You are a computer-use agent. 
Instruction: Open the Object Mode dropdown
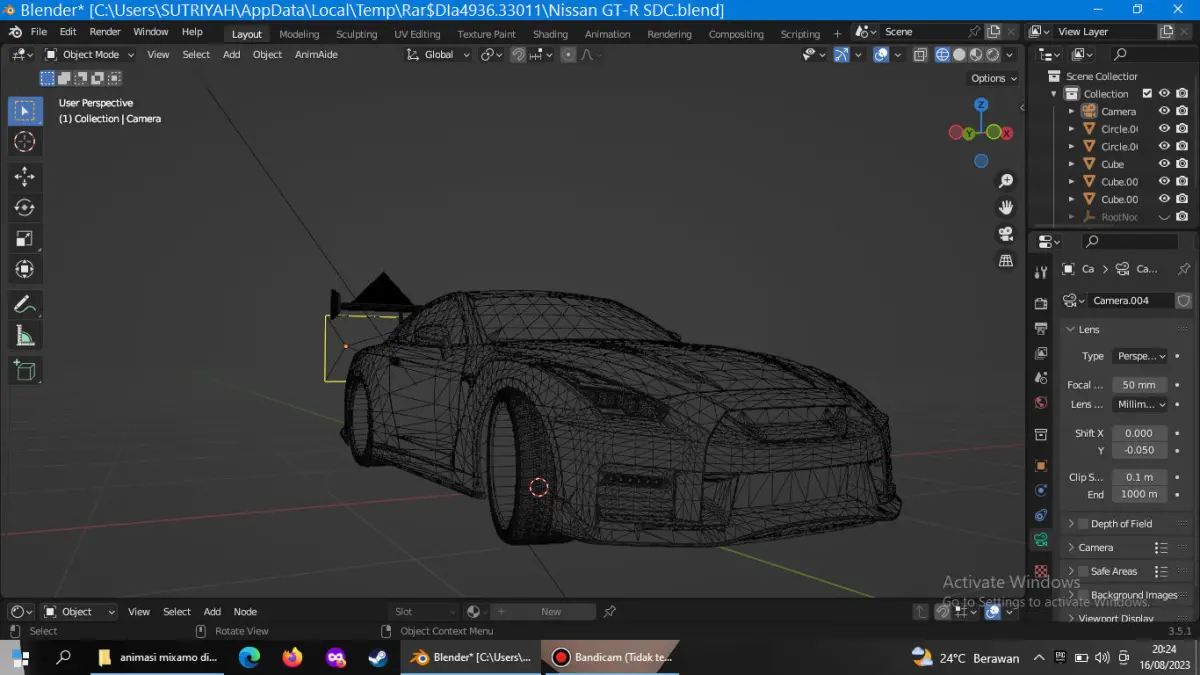[89, 55]
